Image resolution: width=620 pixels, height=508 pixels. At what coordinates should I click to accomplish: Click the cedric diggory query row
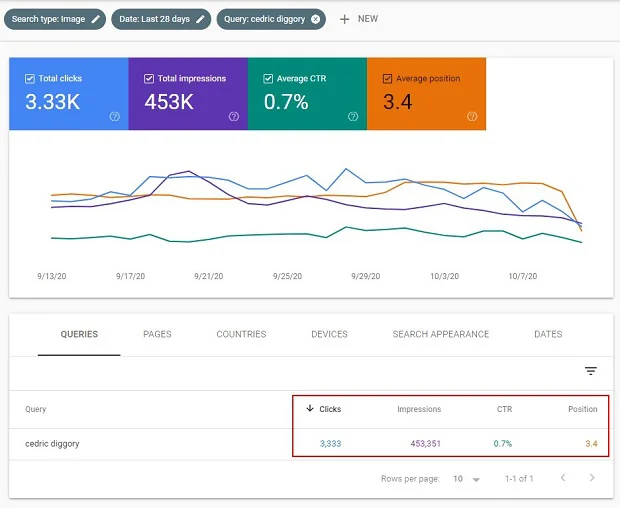(x=54, y=443)
